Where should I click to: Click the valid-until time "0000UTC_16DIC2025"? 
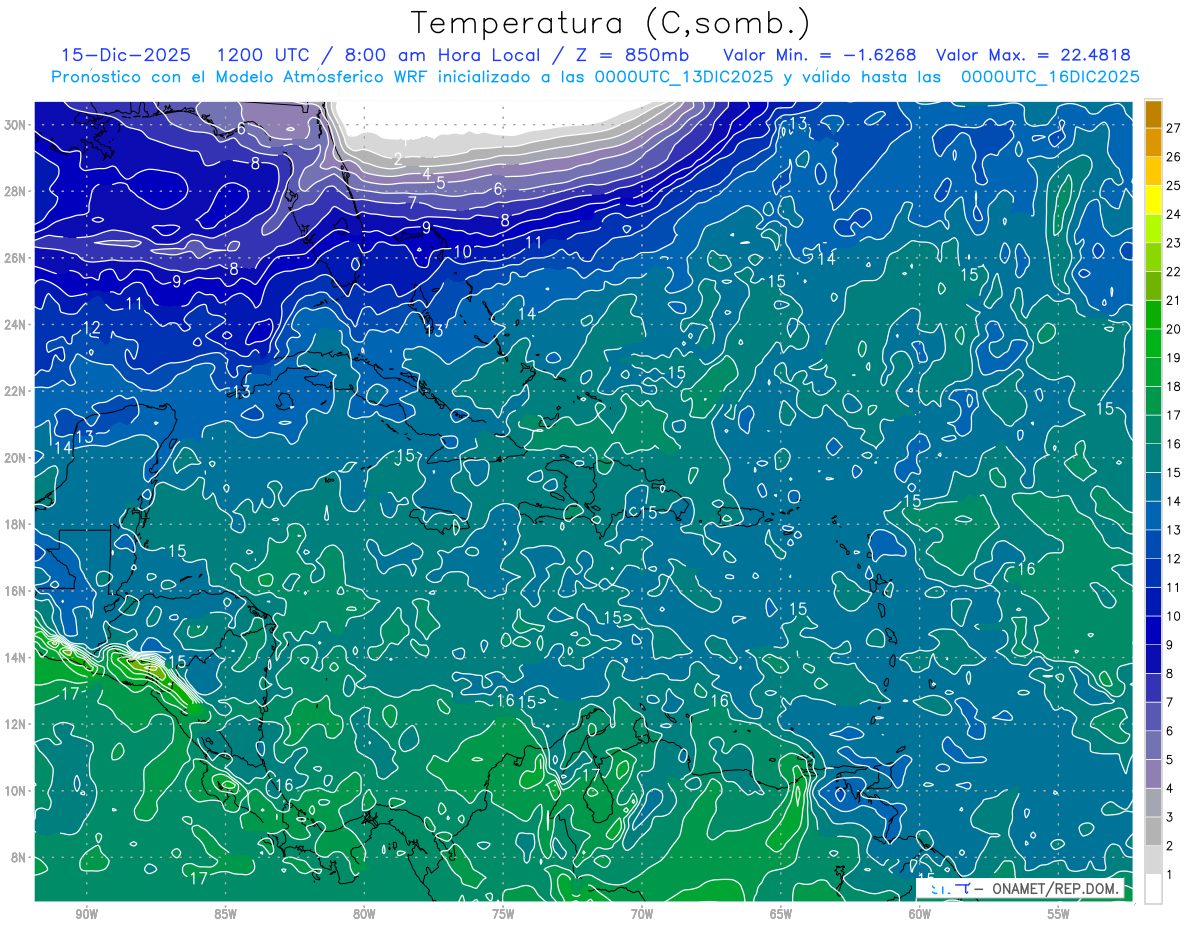point(1050,77)
